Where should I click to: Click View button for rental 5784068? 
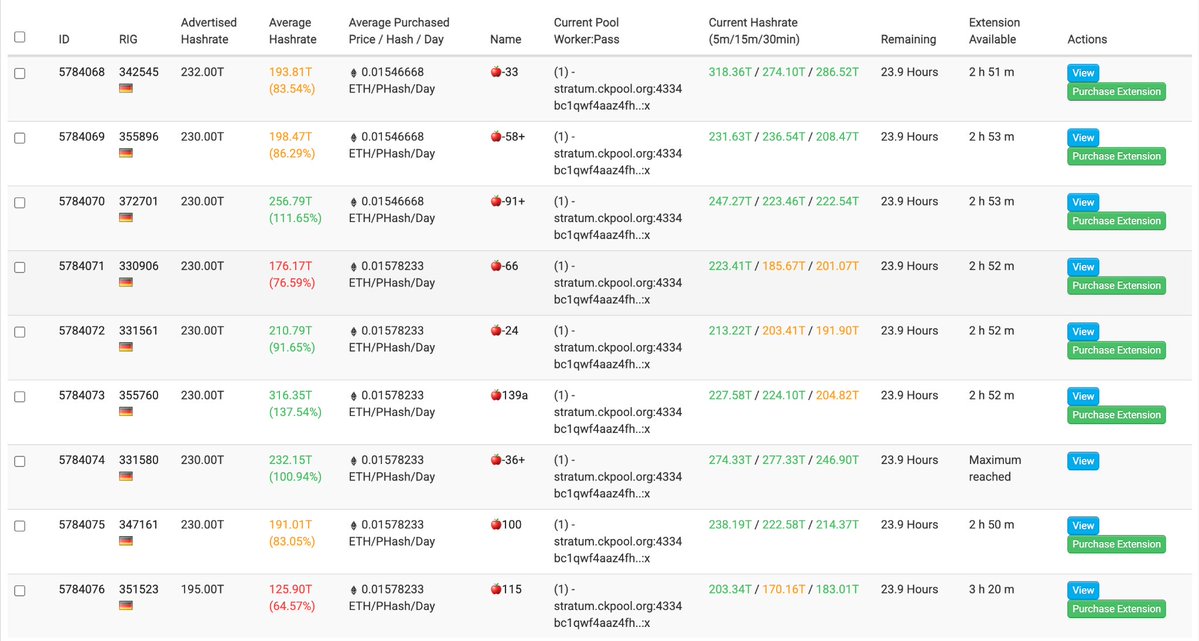click(x=1083, y=73)
